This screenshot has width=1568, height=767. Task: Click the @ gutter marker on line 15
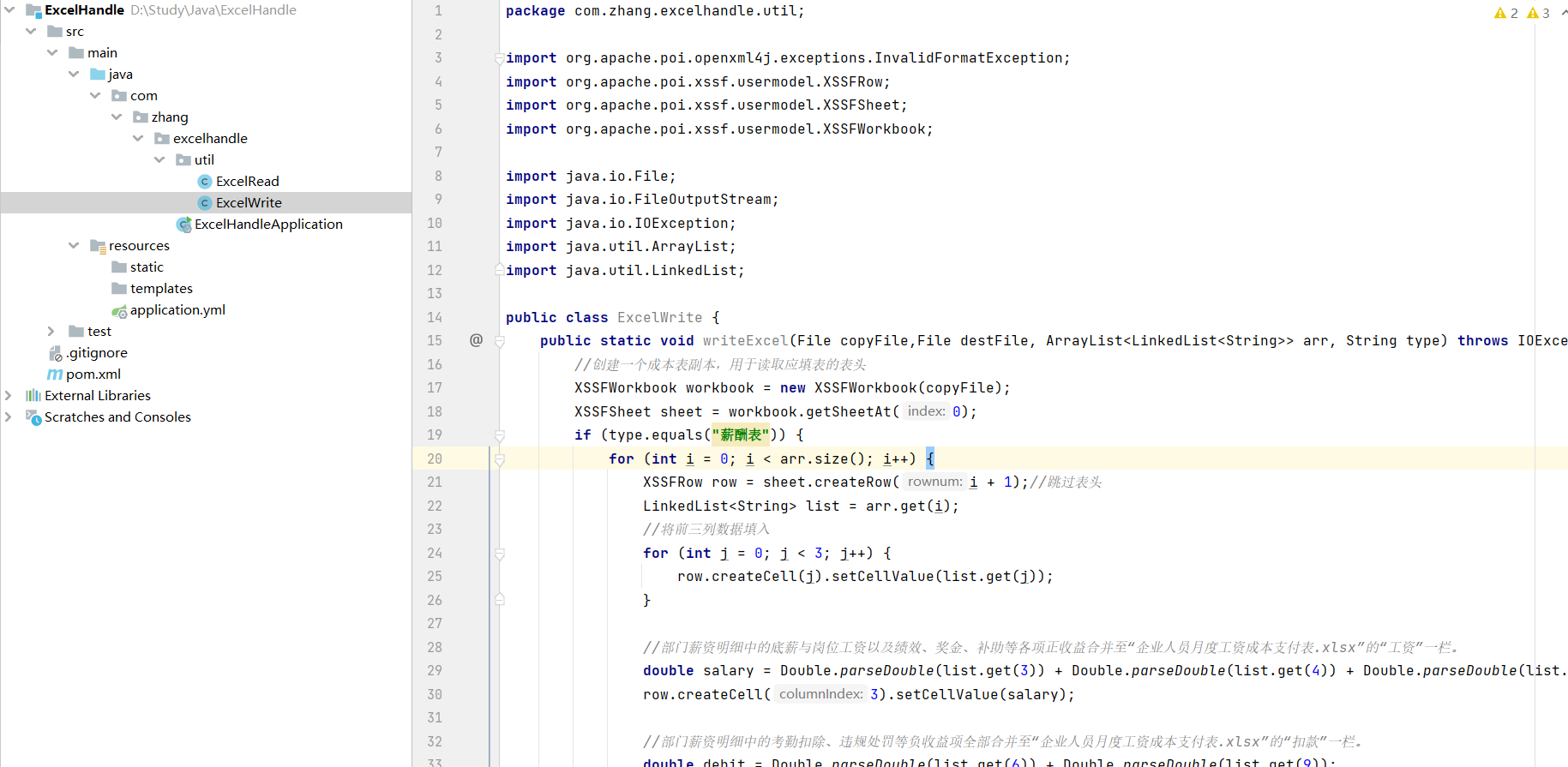(x=477, y=340)
